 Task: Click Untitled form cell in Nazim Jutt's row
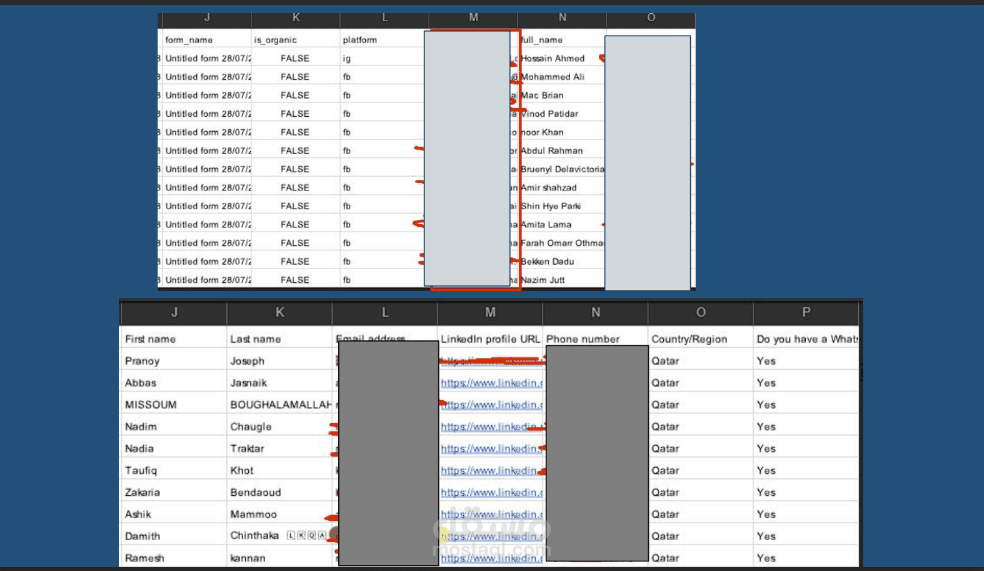(x=206, y=280)
